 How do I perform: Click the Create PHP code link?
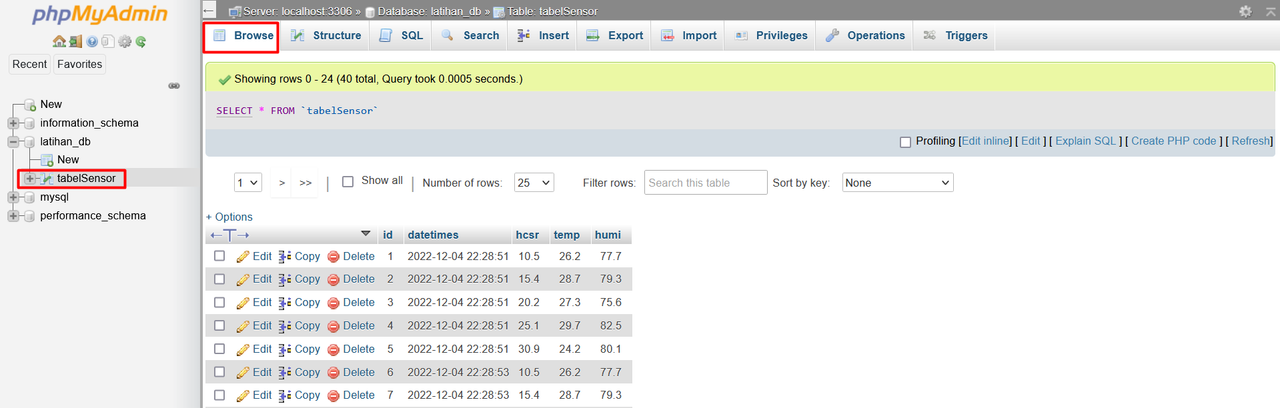click(x=1174, y=142)
